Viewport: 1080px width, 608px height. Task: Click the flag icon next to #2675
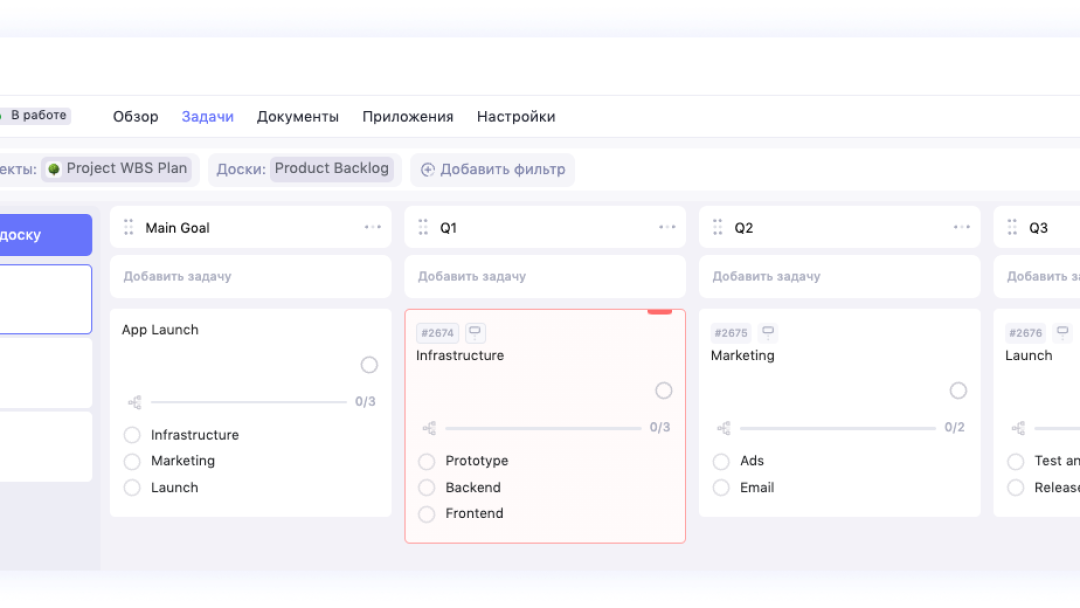767,333
